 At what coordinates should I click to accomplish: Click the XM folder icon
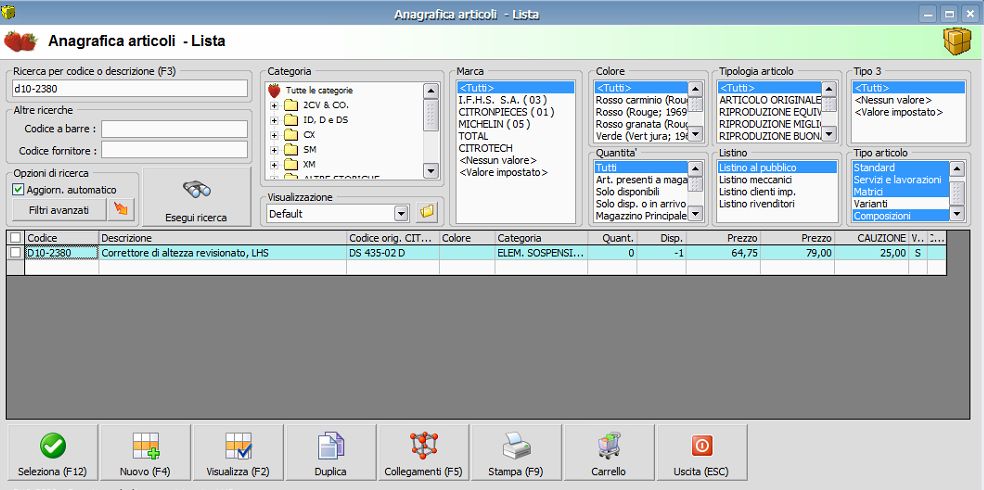[291, 164]
